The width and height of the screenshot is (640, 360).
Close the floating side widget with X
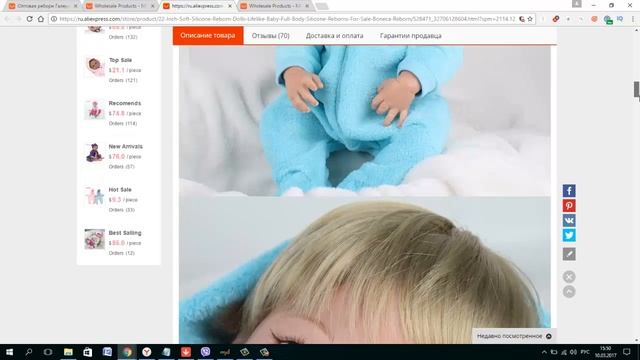(569, 277)
